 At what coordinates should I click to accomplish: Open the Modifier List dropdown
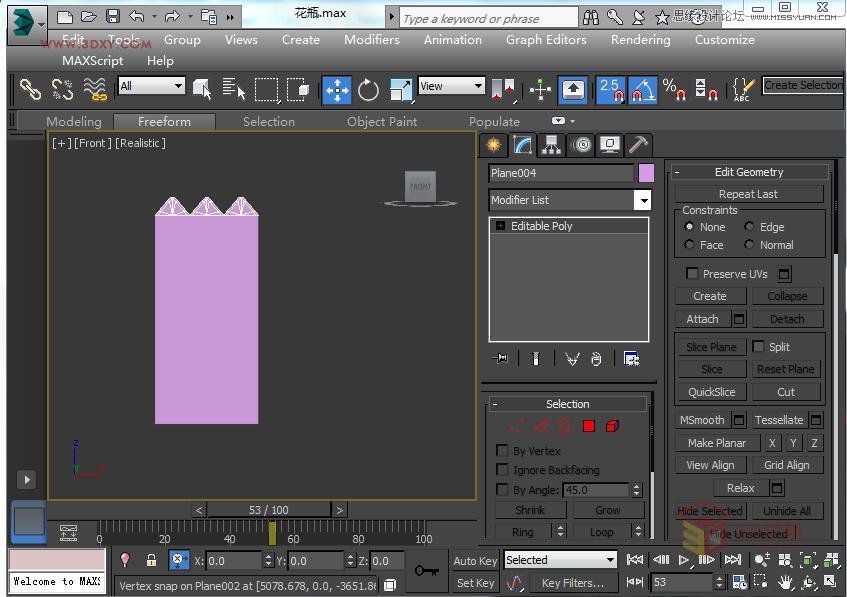click(643, 200)
